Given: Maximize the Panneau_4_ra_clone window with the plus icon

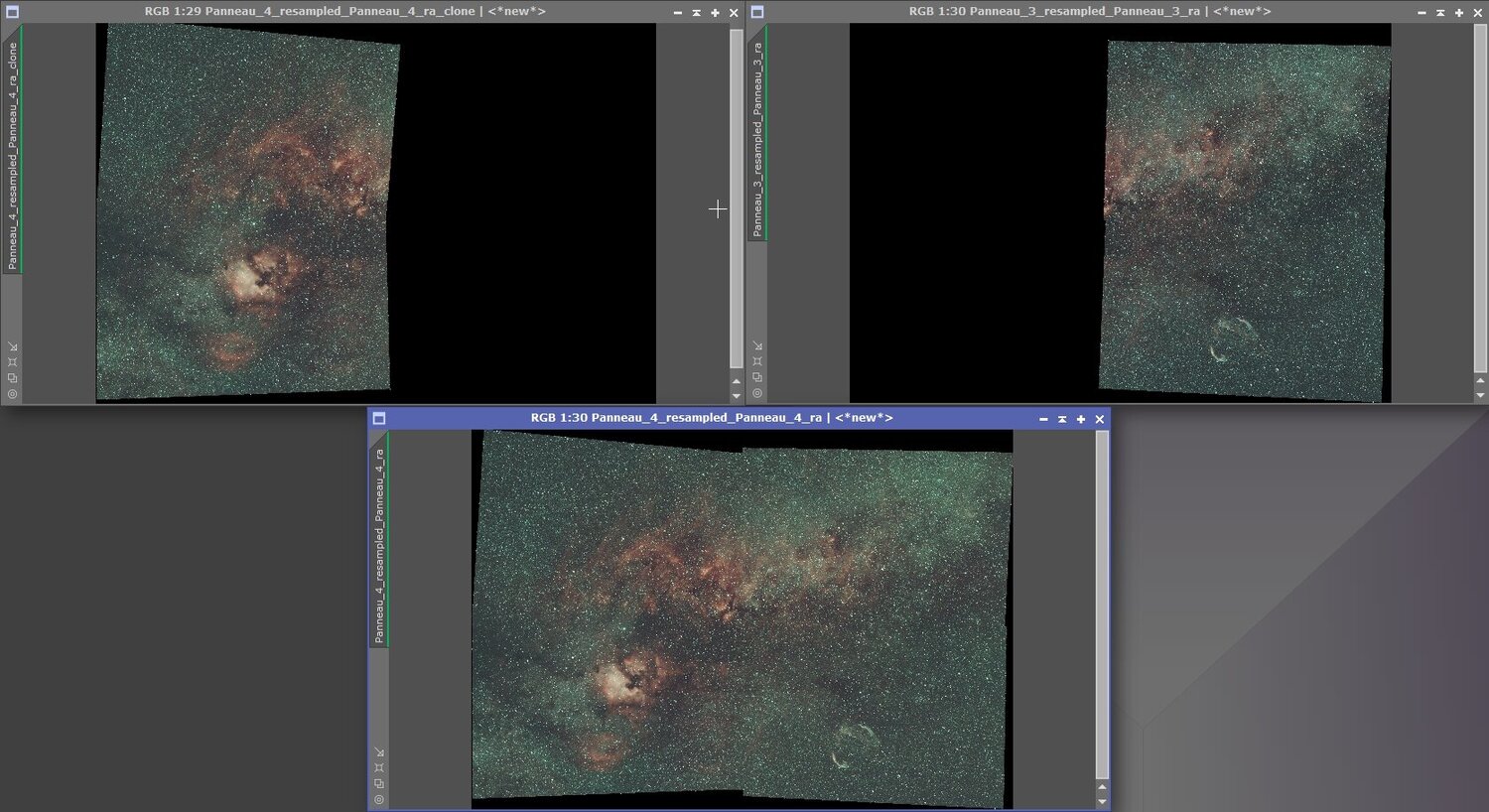Looking at the screenshot, I should pyautogui.click(x=715, y=13).
